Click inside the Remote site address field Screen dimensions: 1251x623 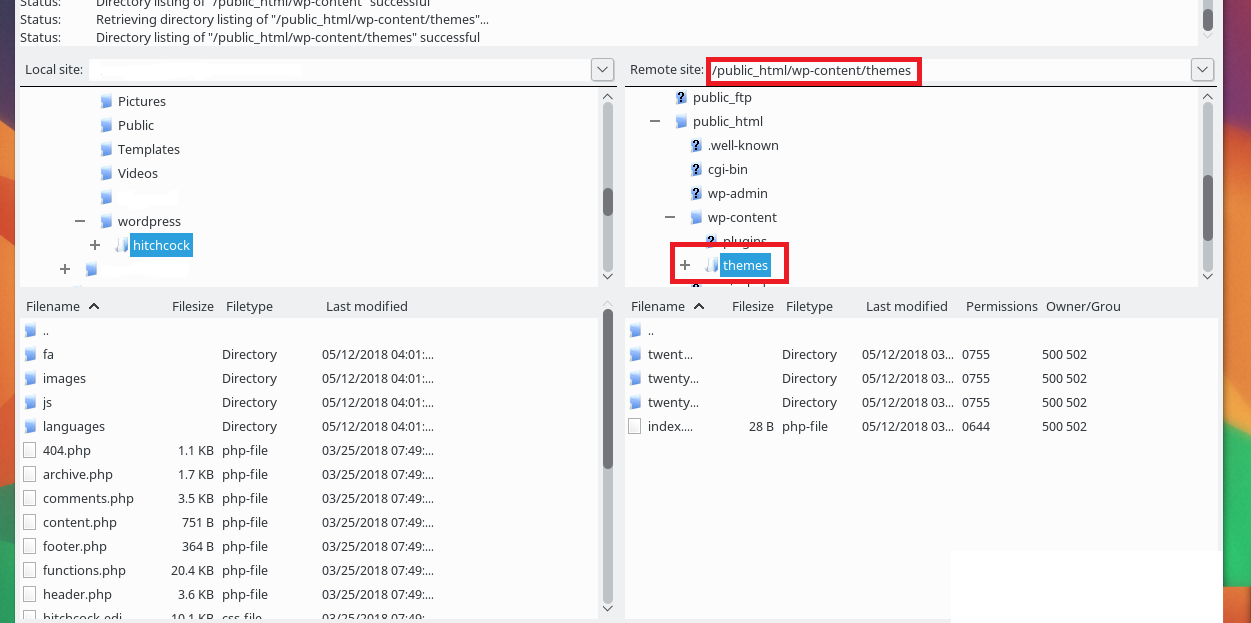(x=813, y=70)
